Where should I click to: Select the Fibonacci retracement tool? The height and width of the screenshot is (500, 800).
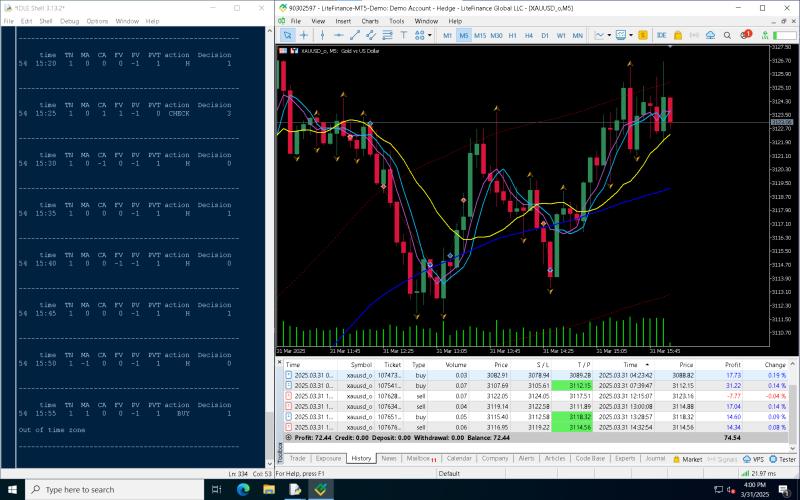pyautogui.click(x=387, y=35)
